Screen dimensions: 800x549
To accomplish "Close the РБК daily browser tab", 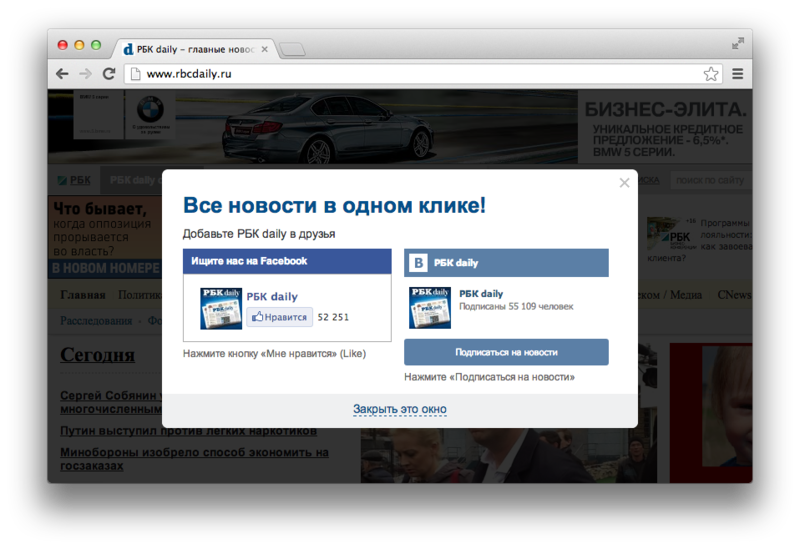I will pos(264,49).
